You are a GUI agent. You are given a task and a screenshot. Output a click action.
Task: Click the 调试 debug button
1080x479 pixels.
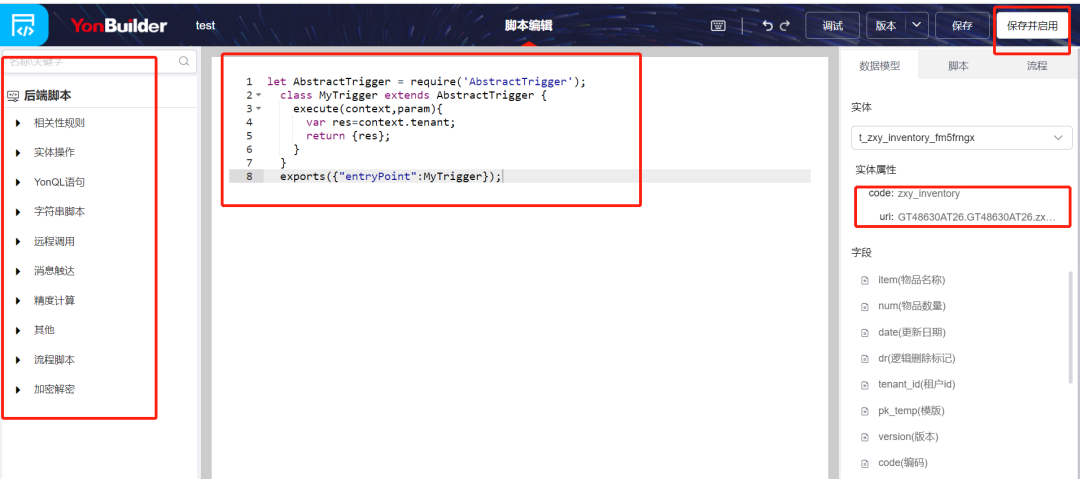click(833, 26)
